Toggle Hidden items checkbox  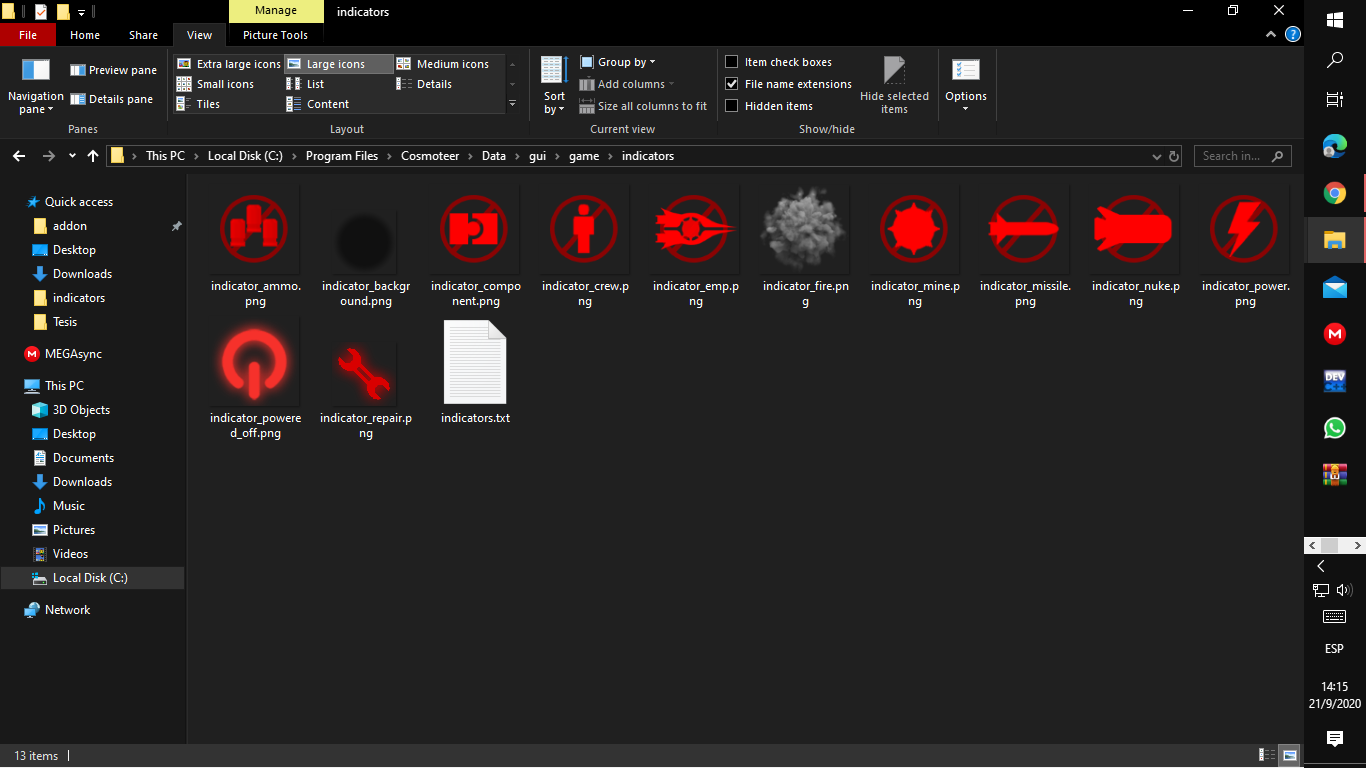coord(732,106)
